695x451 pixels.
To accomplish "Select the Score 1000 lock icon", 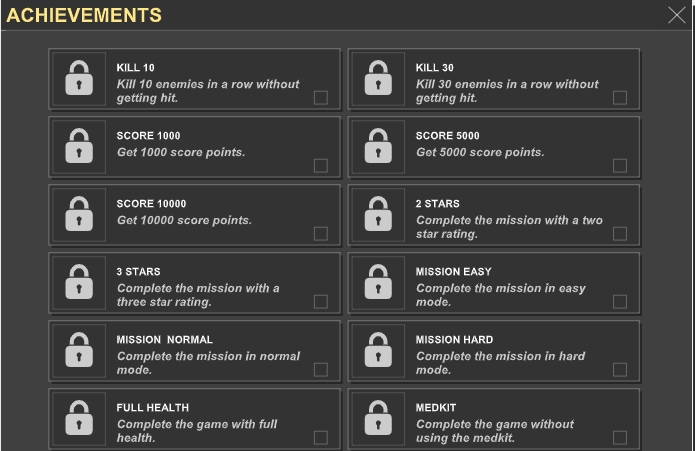I will click(79, 146).
